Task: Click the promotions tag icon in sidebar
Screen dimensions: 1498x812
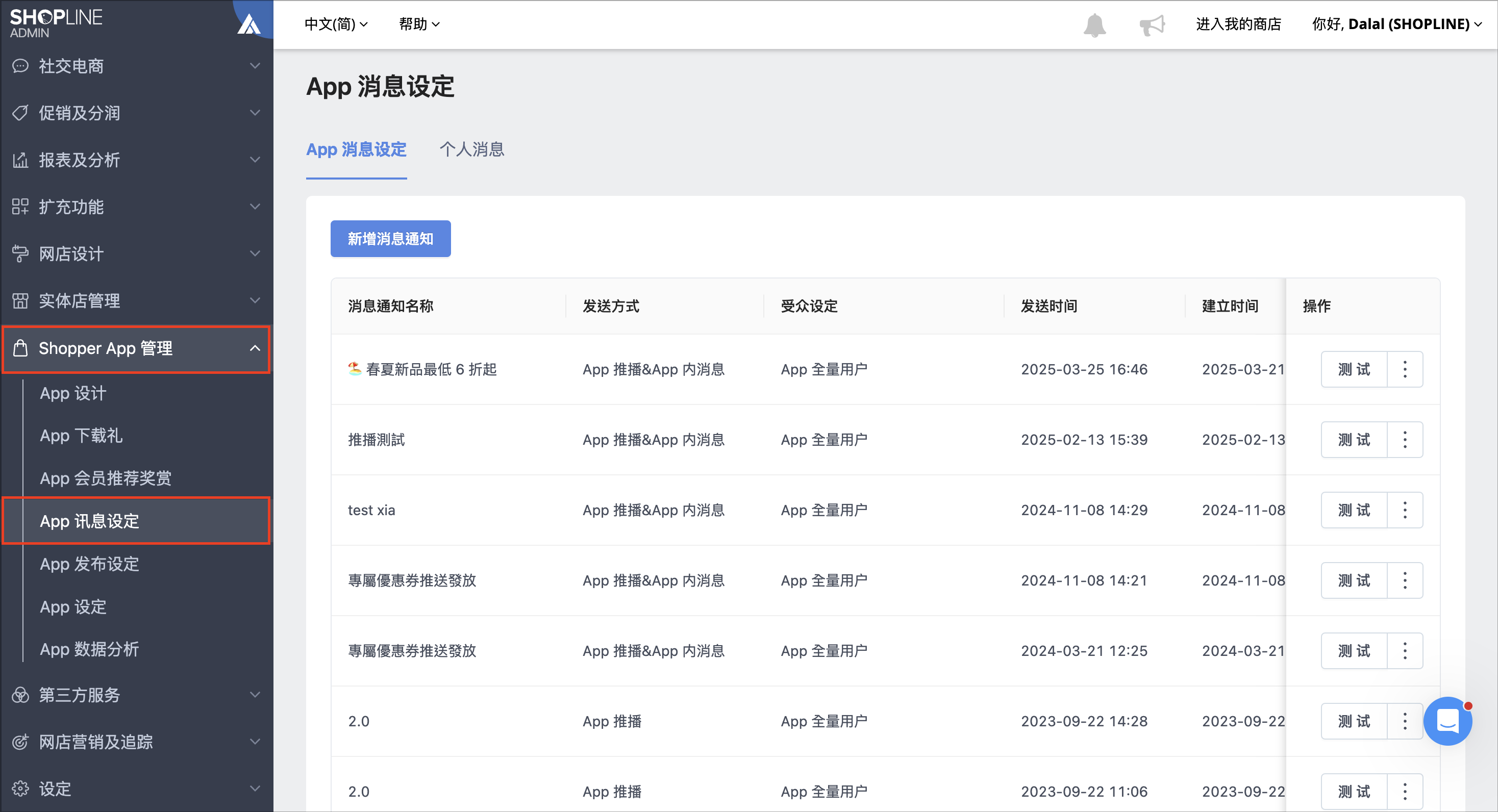Action: point(20,113)
